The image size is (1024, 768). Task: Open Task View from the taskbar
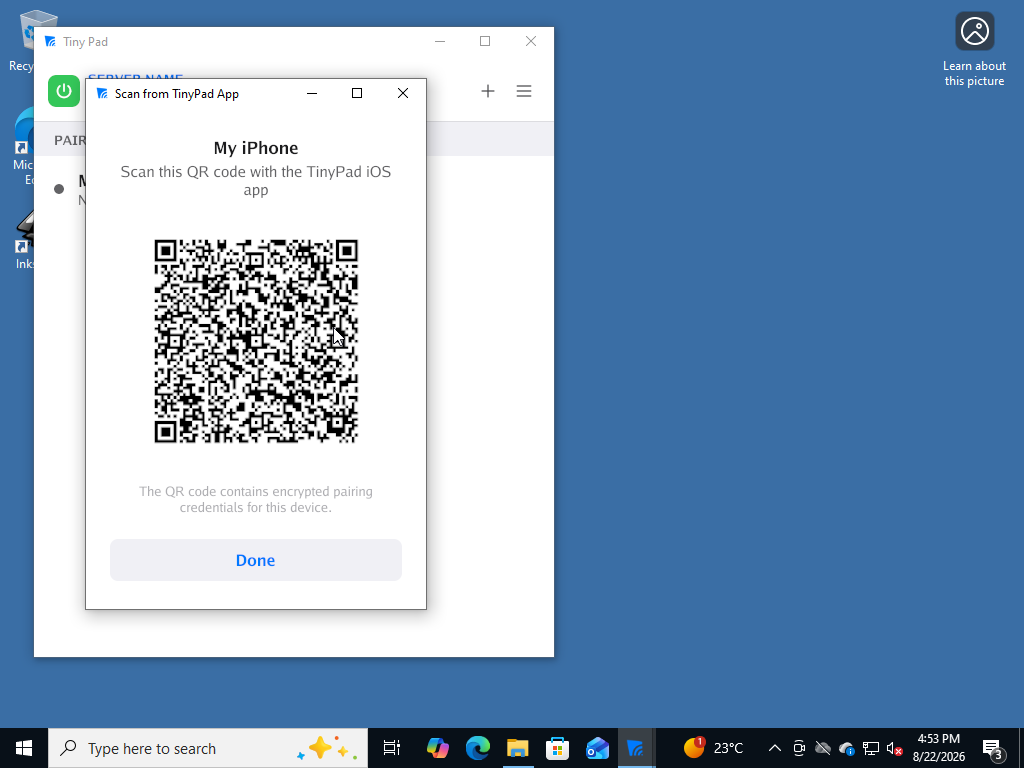coord(392,748)
